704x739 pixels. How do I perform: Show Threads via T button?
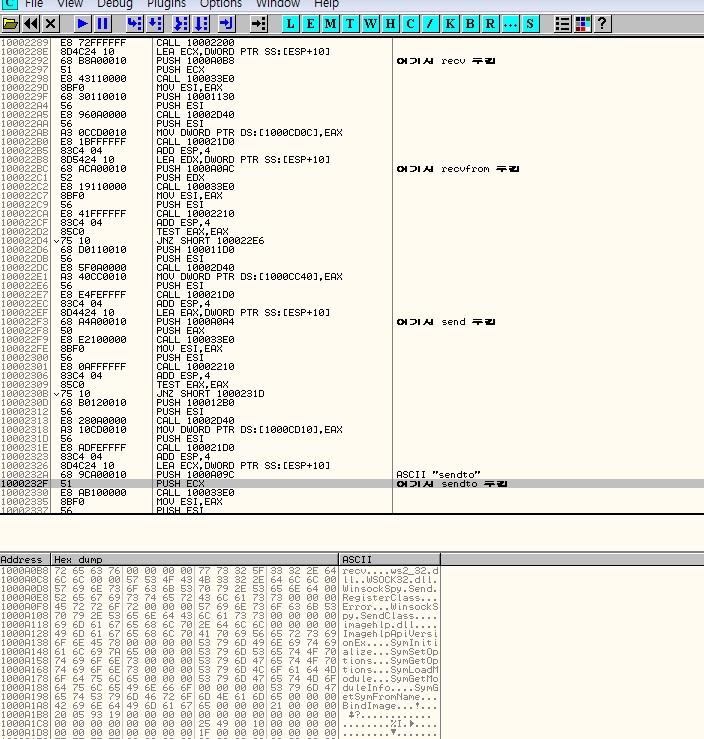coord(350,24)
